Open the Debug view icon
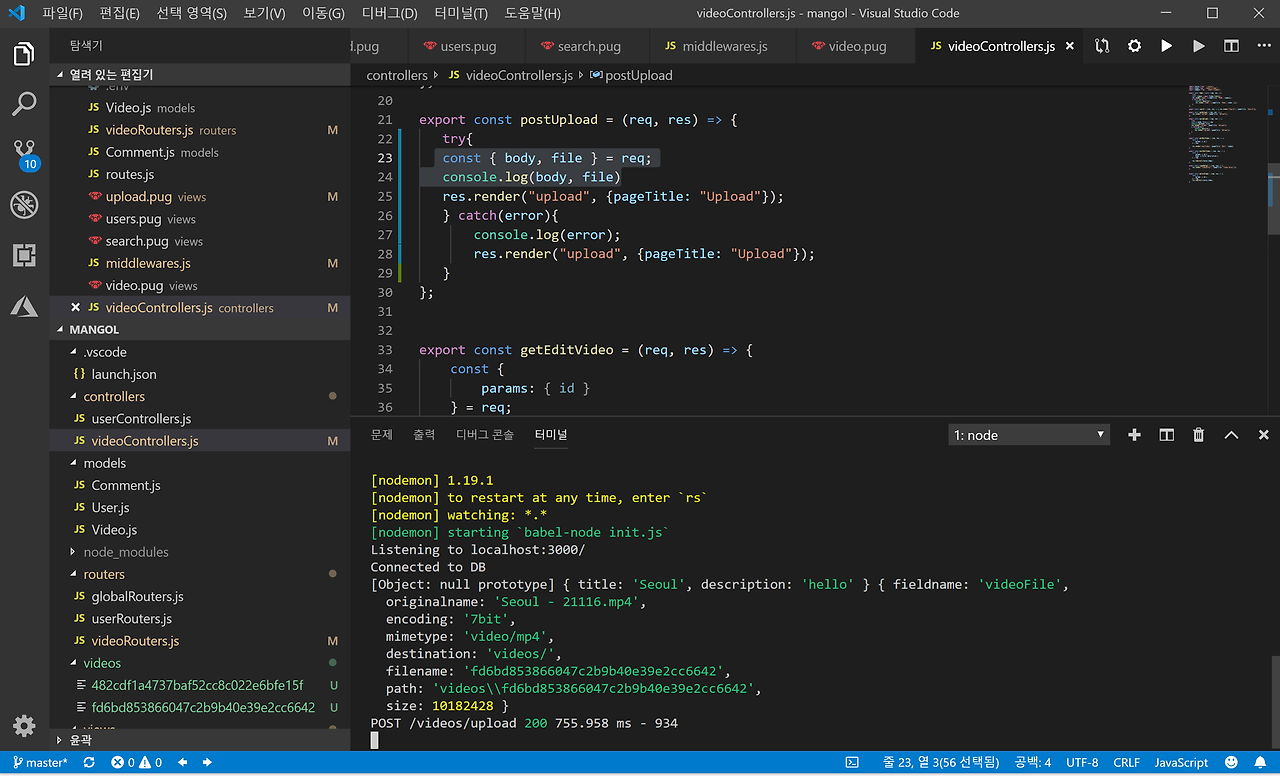 pos(24,205)
